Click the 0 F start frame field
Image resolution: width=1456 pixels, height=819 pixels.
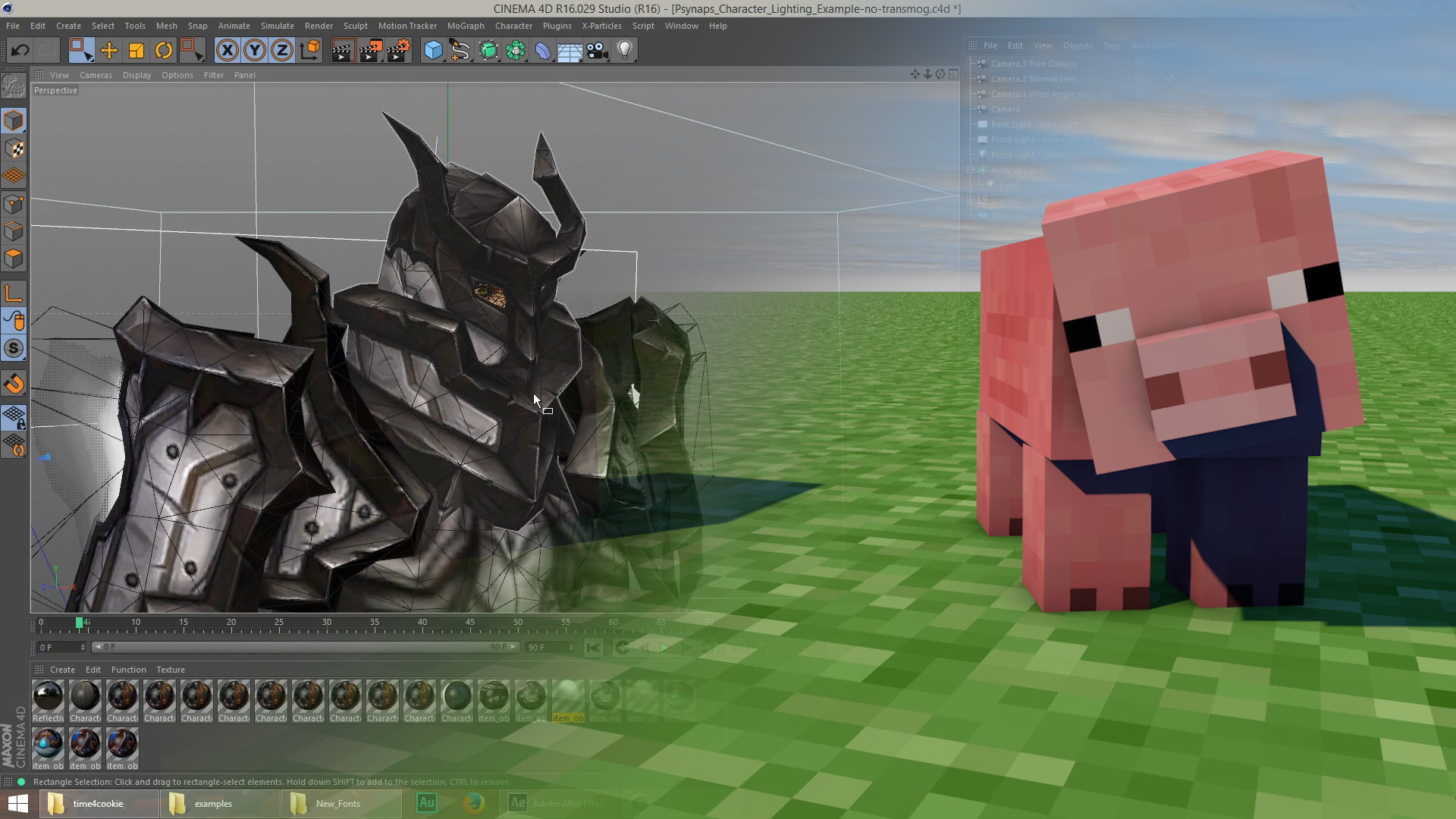coord(61,648)
